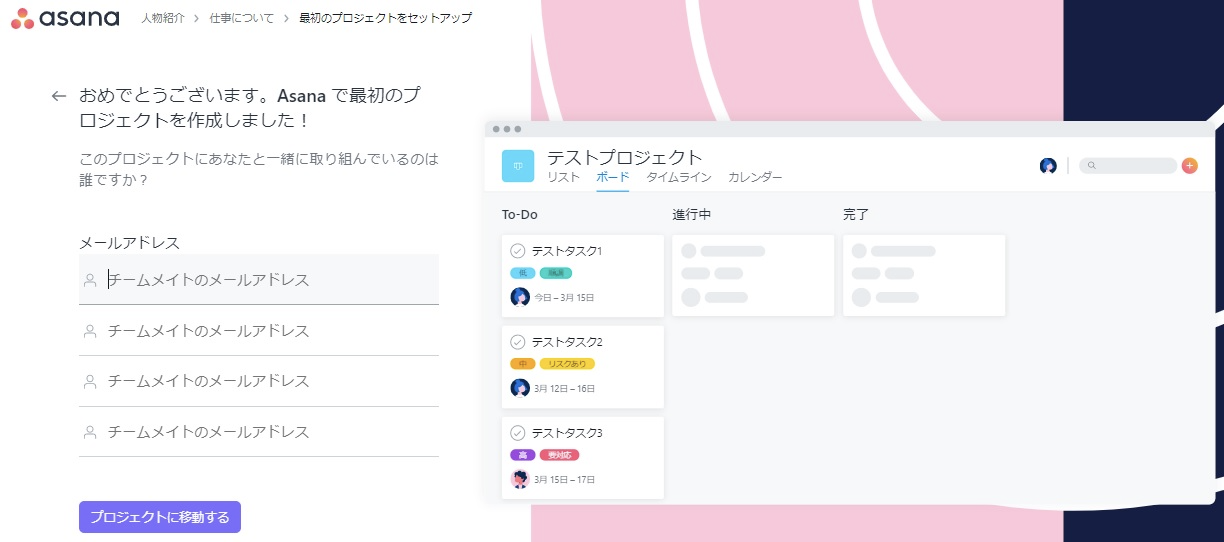Select the カレンダー tab

[755, 178]
